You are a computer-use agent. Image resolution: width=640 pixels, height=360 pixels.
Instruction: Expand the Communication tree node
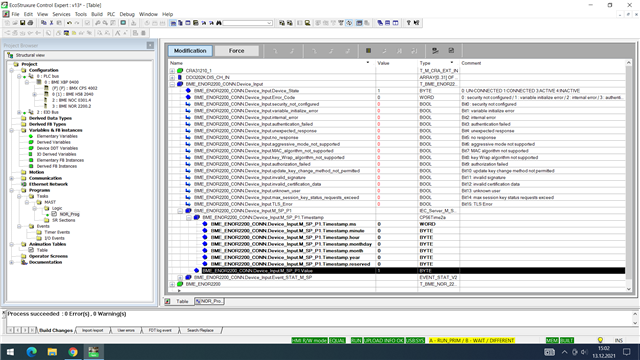(x=12, y=178)
